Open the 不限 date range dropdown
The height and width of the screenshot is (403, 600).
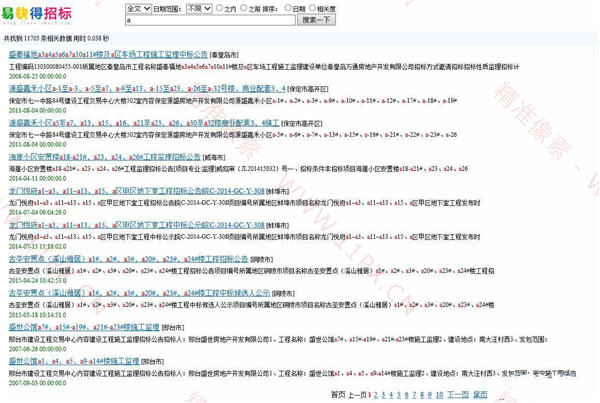point(199,8)
